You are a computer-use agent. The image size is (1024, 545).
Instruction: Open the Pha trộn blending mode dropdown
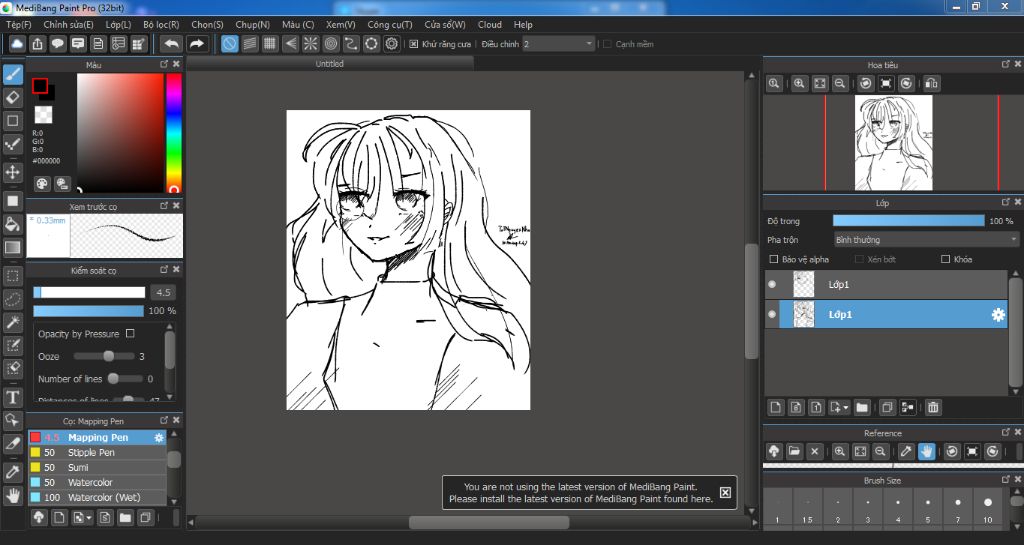pos(926,240)
